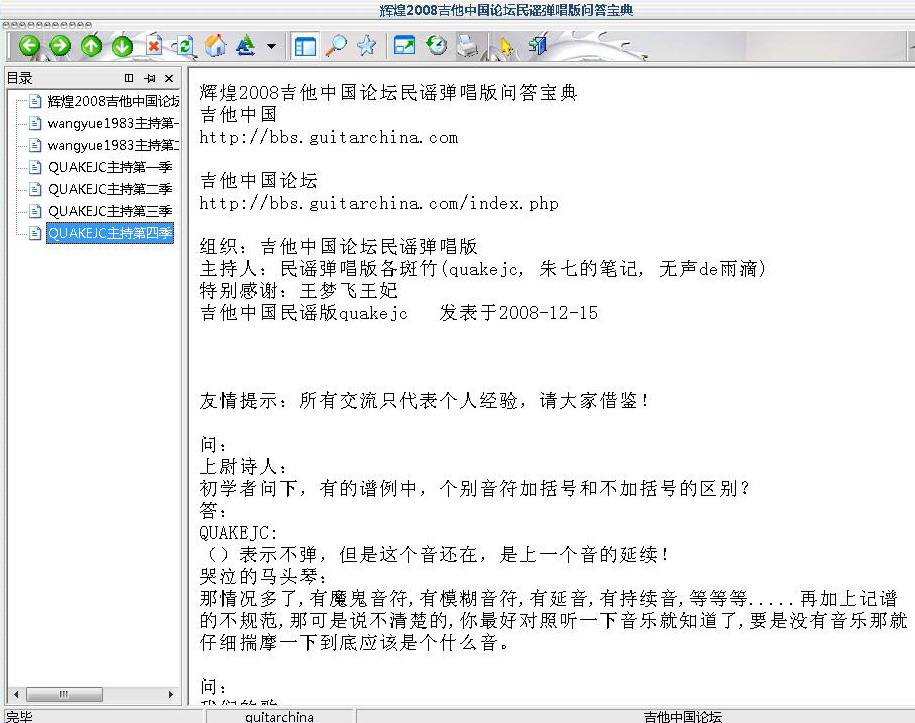915x723 pixels.
Task: Click the full-screen window icon
Action: pos(404,46)
